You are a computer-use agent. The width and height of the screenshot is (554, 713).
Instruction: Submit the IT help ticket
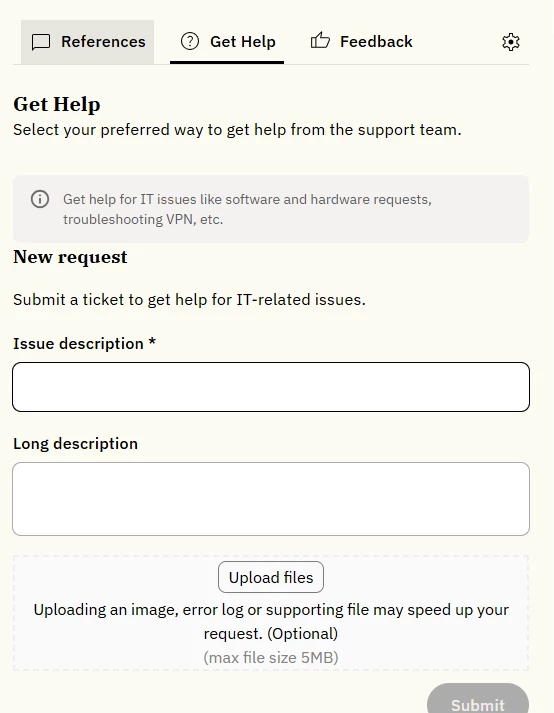click(x=478, y=700)
